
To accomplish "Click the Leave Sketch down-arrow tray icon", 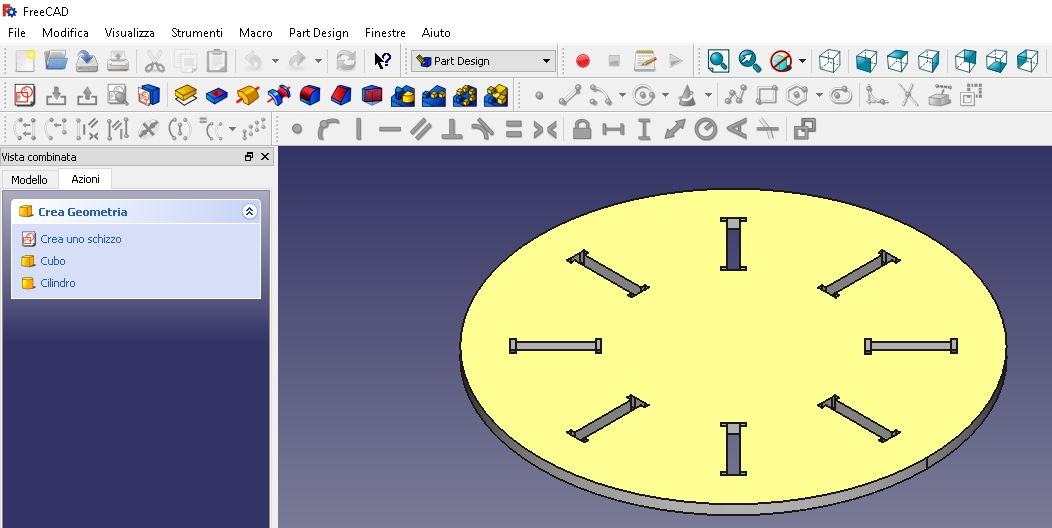I will click(x=56, y=95).
